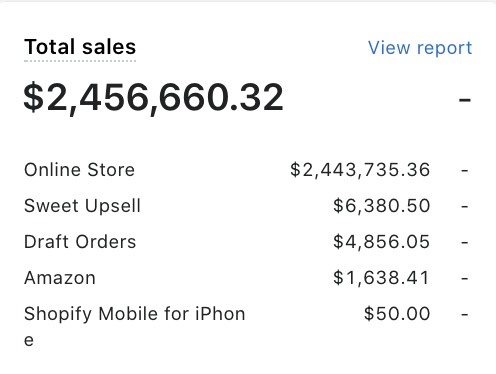The height and width of the screenshot is (374, 496).
Task: Click the $4,856.05 Draft Orders amount
Action: pos(382,242)
